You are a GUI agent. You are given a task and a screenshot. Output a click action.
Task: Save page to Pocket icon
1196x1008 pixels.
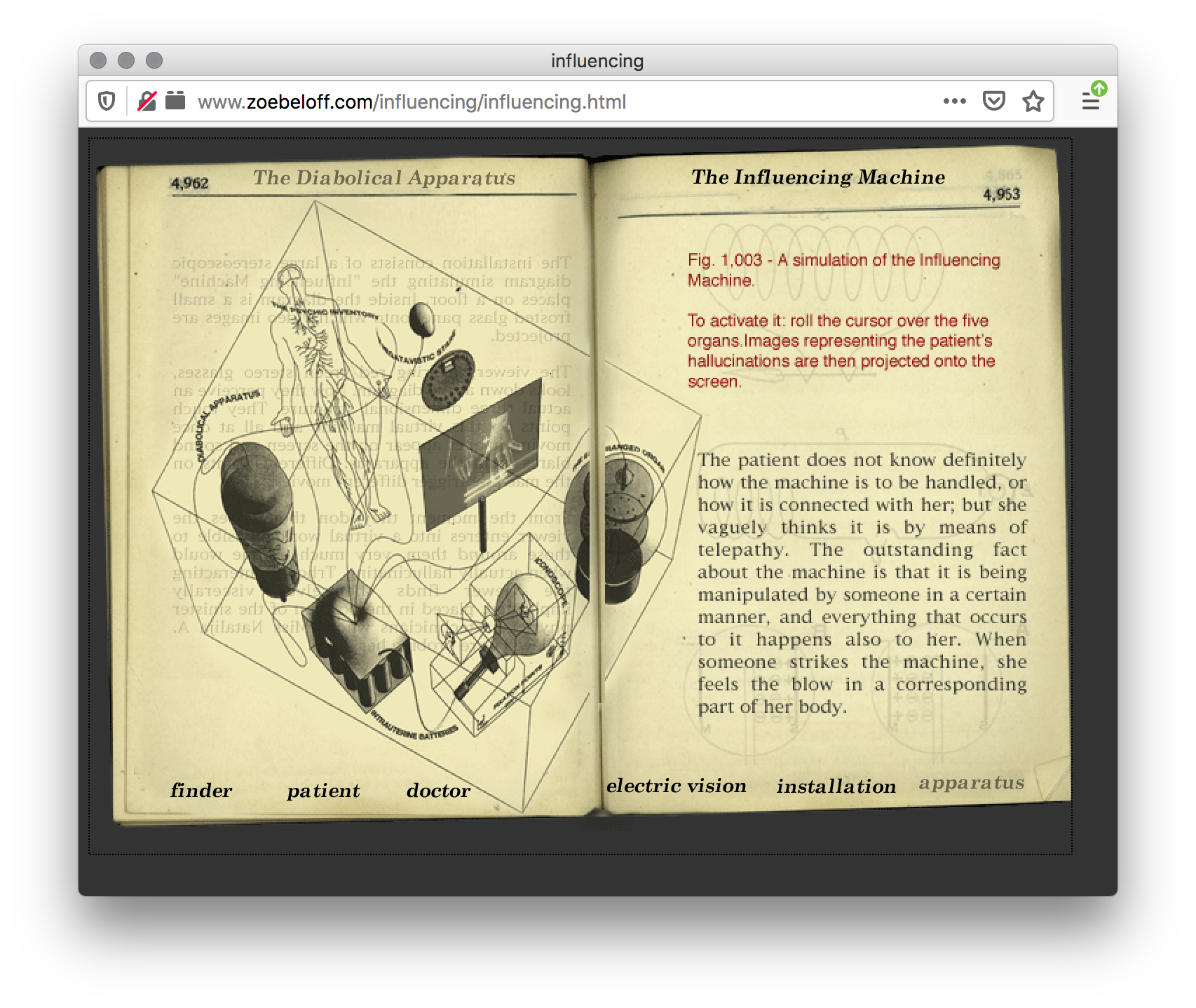[993, 101]
